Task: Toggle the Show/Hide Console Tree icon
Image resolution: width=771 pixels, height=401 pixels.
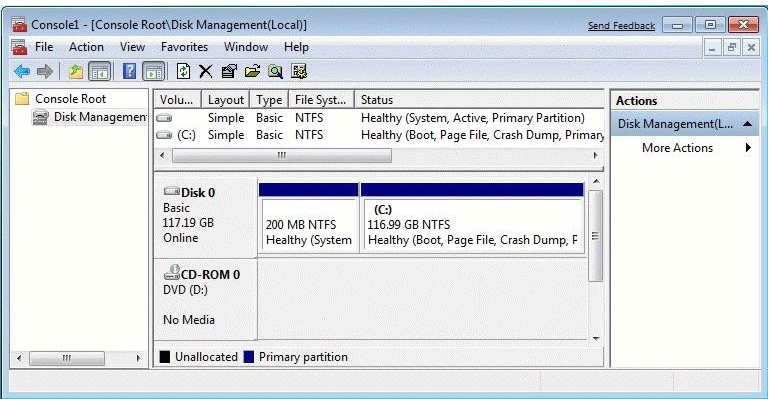Action: 99,72
